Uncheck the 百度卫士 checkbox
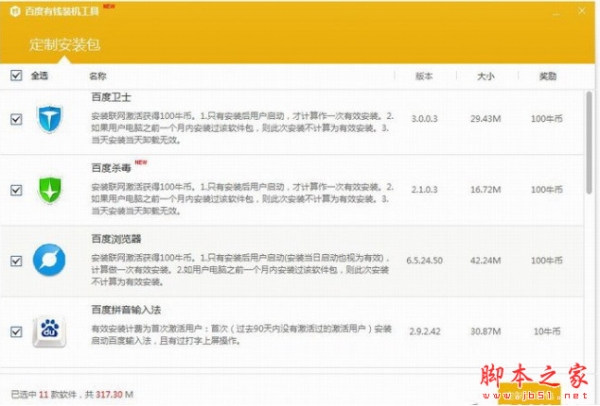The image size is (600, 406). coord(16,119)
